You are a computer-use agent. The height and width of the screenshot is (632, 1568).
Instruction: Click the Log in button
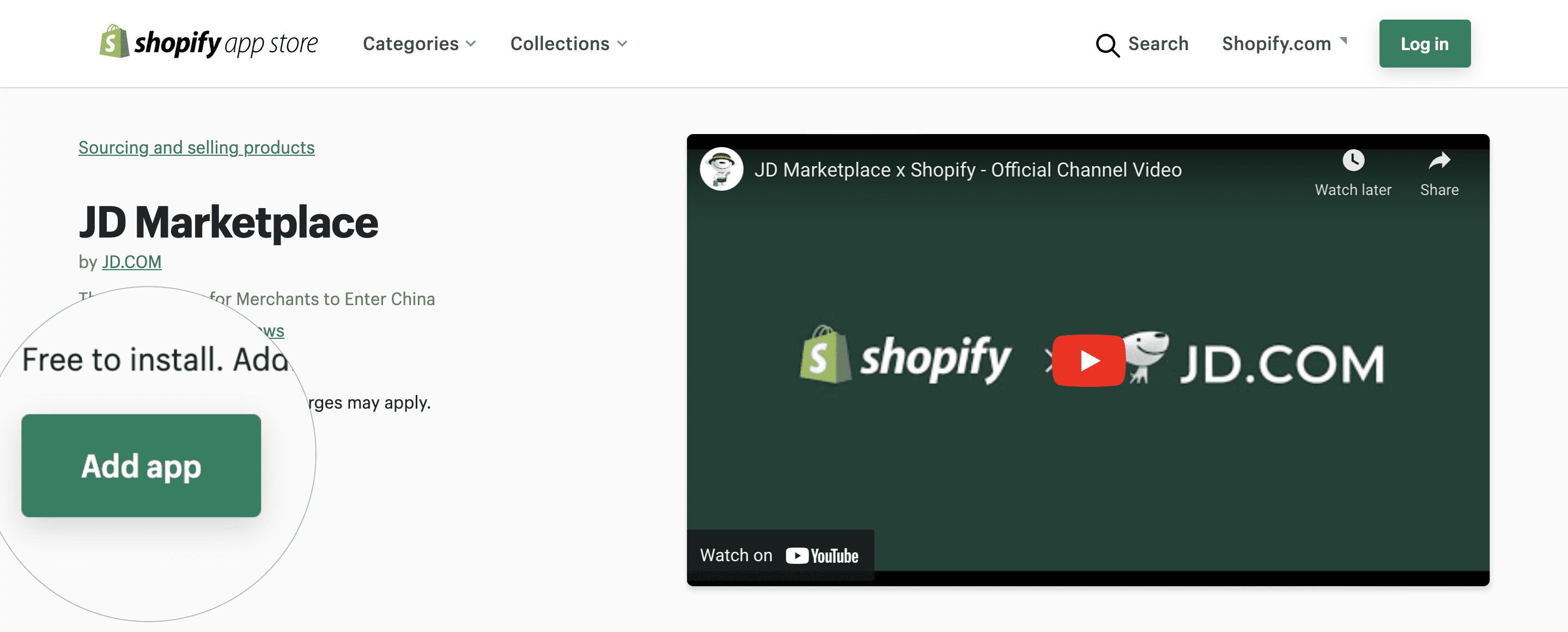pos(1424,44)
